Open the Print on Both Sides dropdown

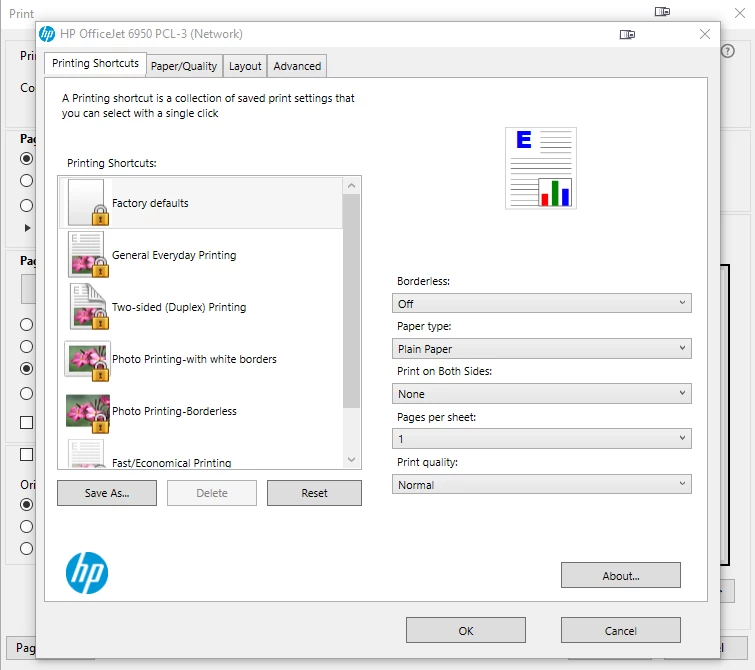tap(542, 394)
